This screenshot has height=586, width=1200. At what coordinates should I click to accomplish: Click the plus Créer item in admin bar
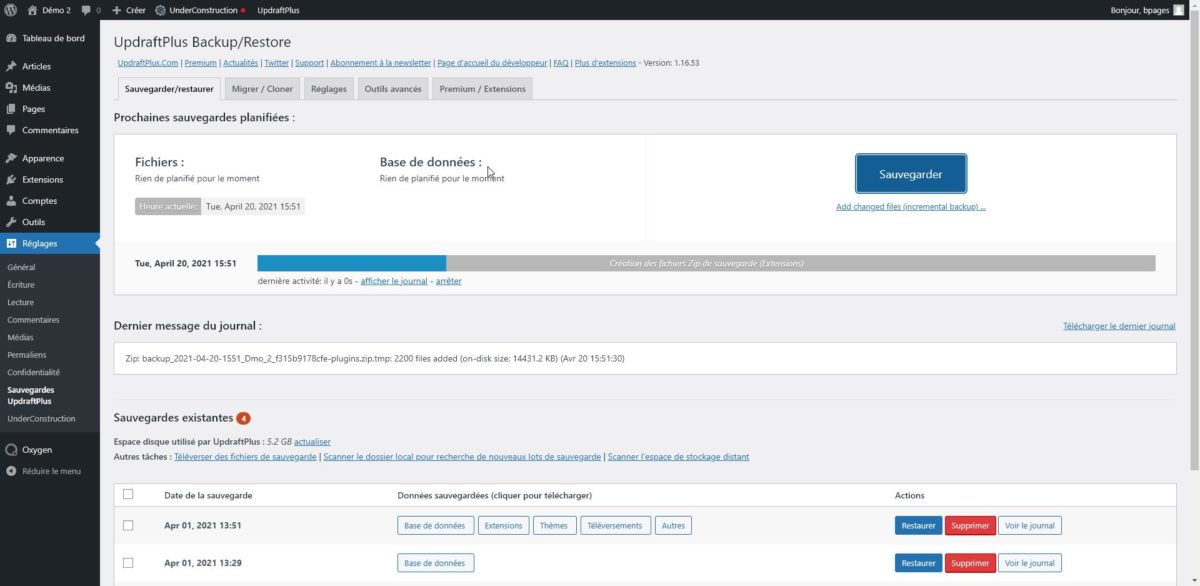pyautogui.click(x=129, y=10)
